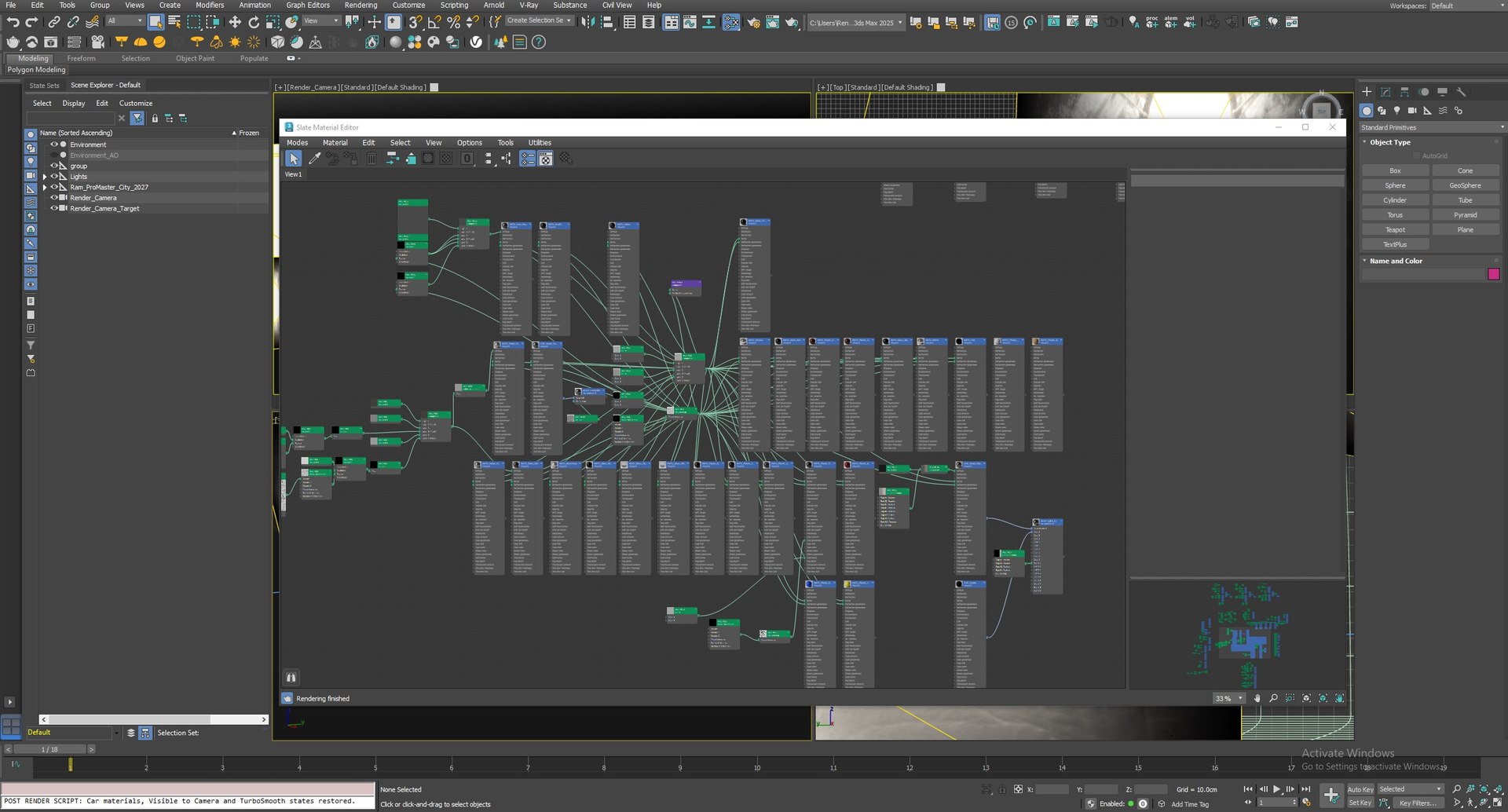Enable the AutoGrid checkbox
Screen dimensions: 1508x812
click(1417, 156)
